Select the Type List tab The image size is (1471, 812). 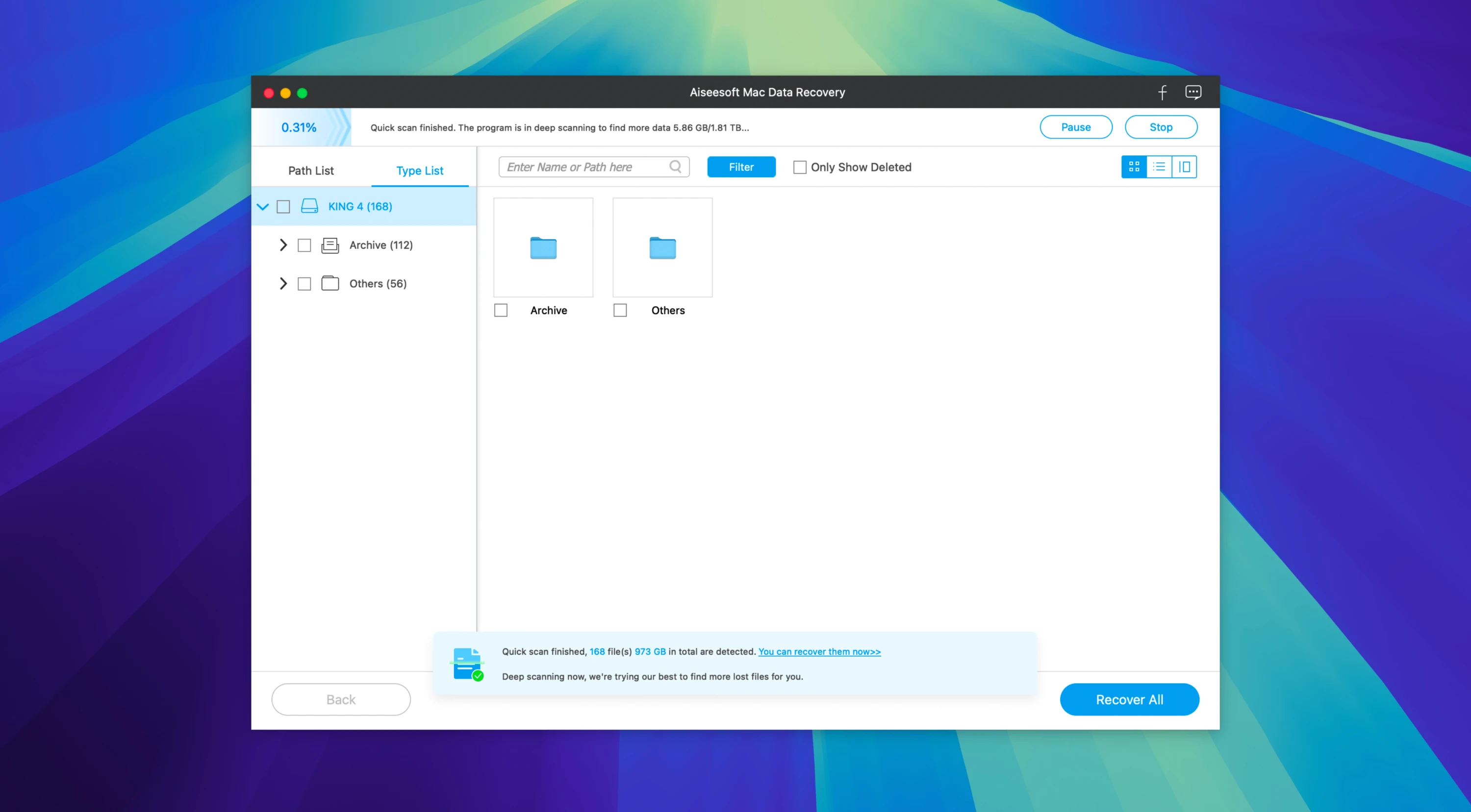click(x=420, y=170)
